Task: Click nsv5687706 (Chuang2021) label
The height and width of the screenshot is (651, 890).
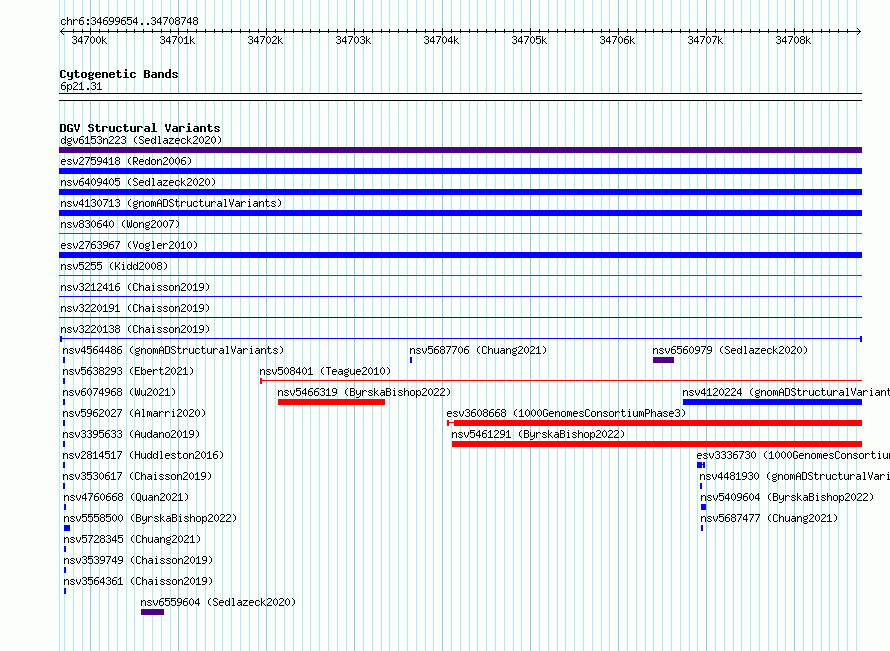Action: click(478, 350)
